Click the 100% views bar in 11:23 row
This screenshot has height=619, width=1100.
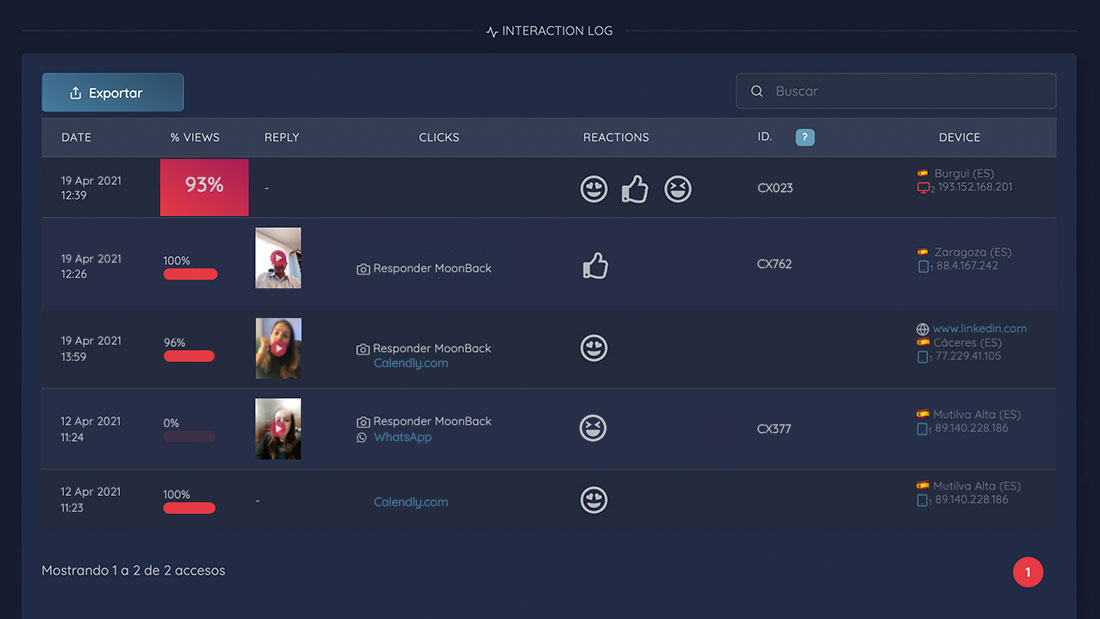(189, 508)
